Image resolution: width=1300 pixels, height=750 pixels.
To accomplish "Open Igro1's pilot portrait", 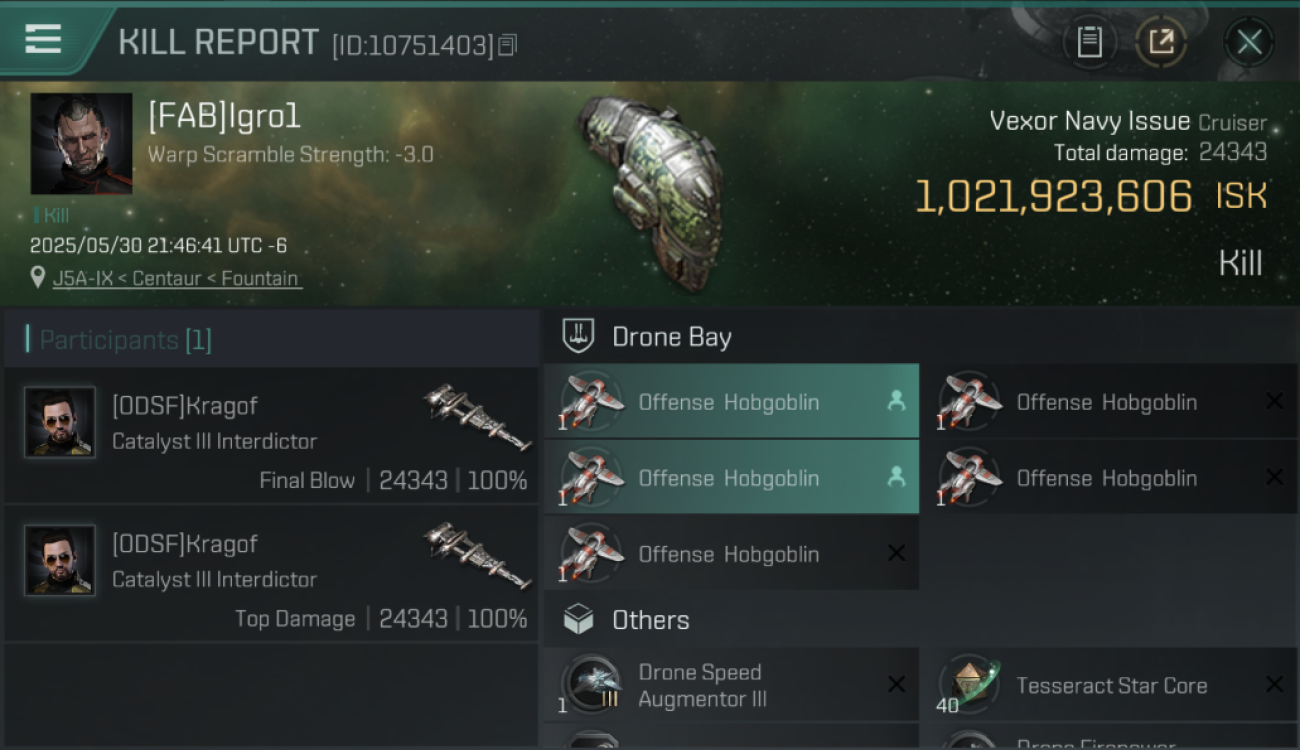I will coord(81,143).
